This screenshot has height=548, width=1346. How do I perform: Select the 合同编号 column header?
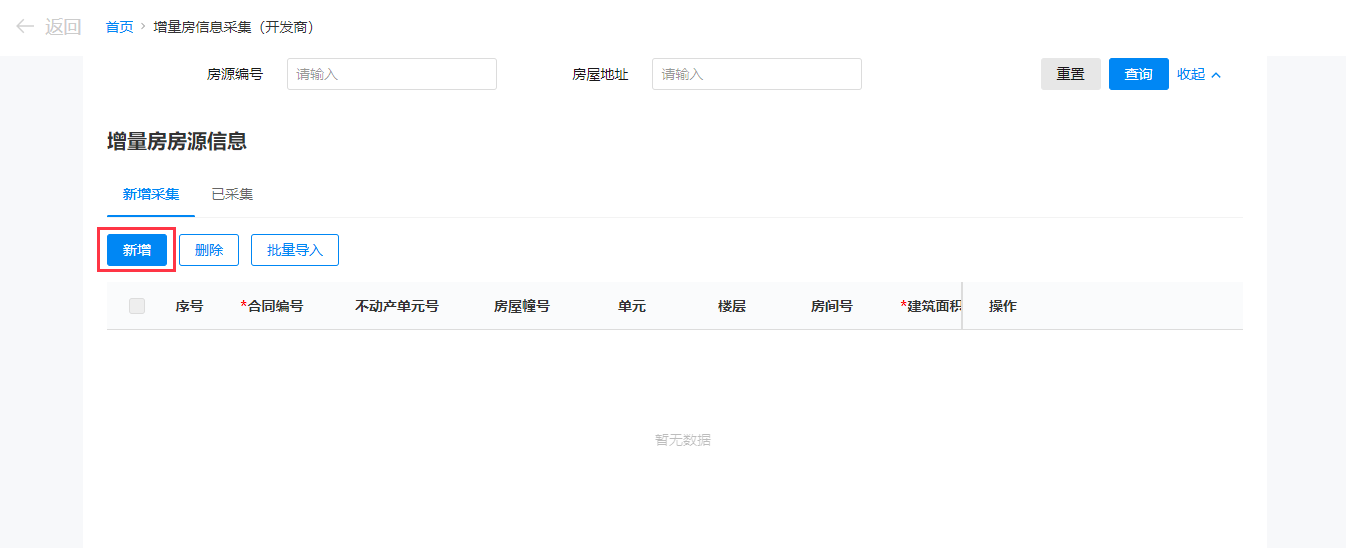275,306
